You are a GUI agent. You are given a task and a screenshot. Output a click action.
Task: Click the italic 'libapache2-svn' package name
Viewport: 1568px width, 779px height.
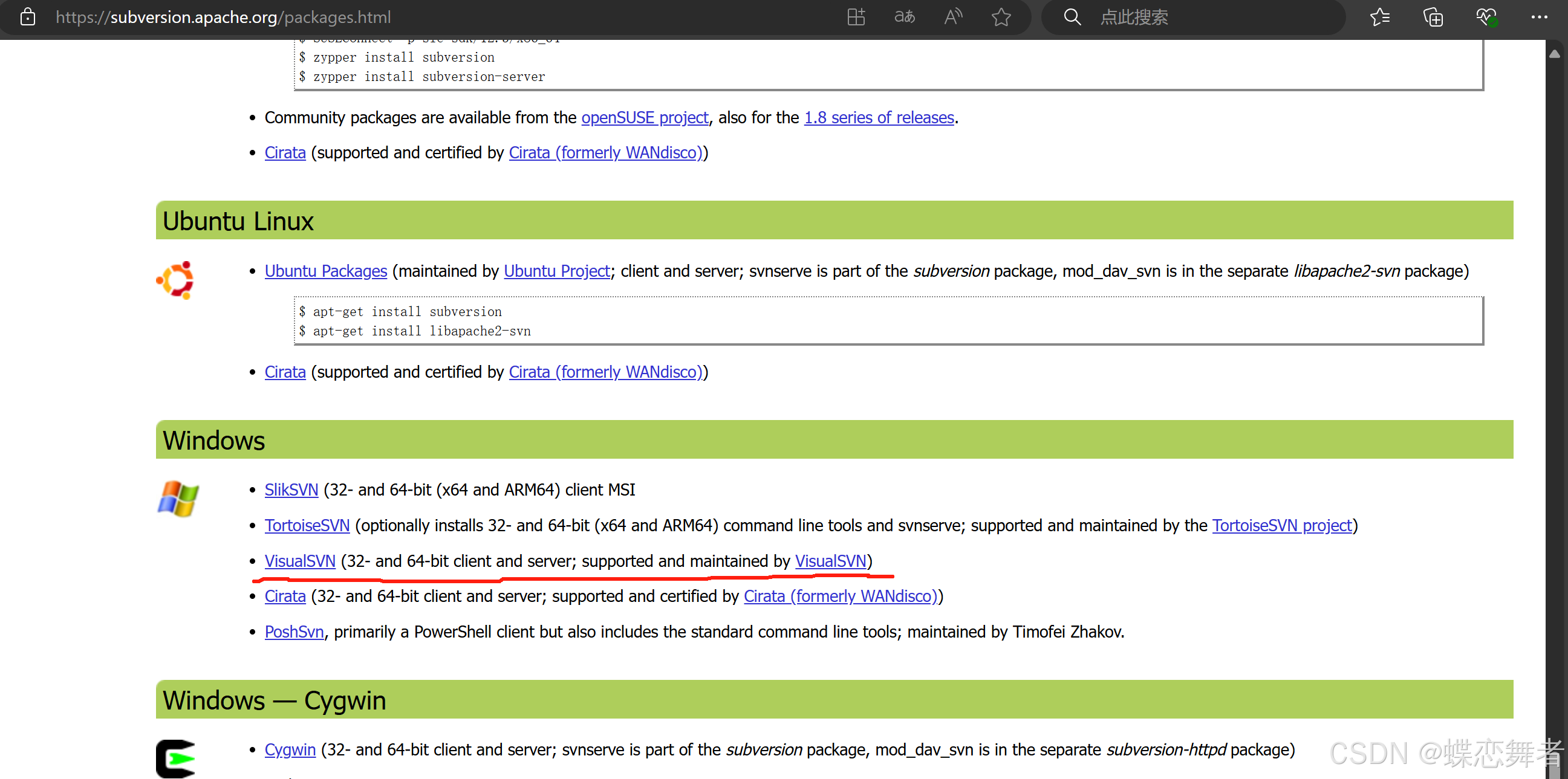(1347, 271)
